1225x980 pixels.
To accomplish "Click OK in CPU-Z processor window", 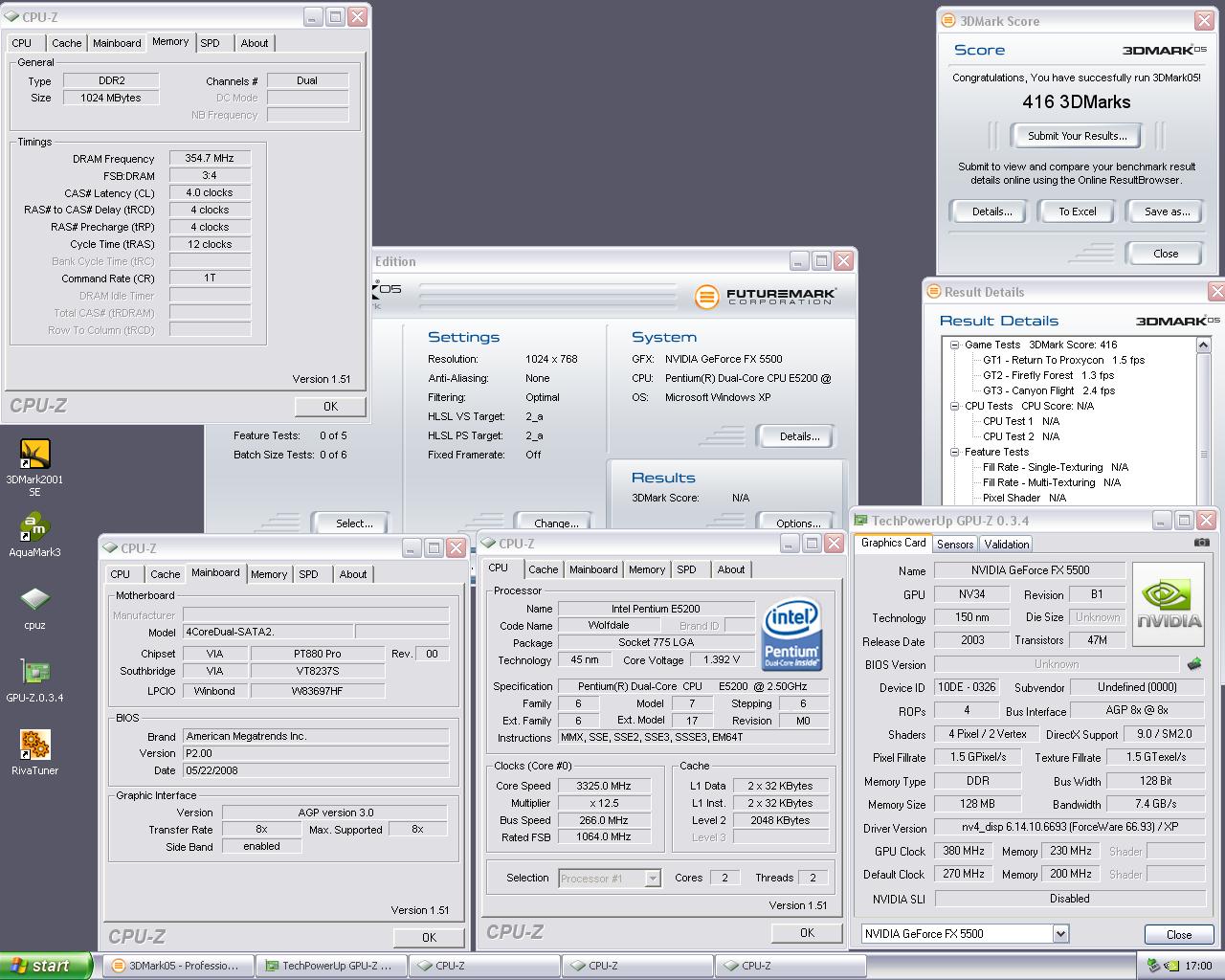I will pos(807,933).
